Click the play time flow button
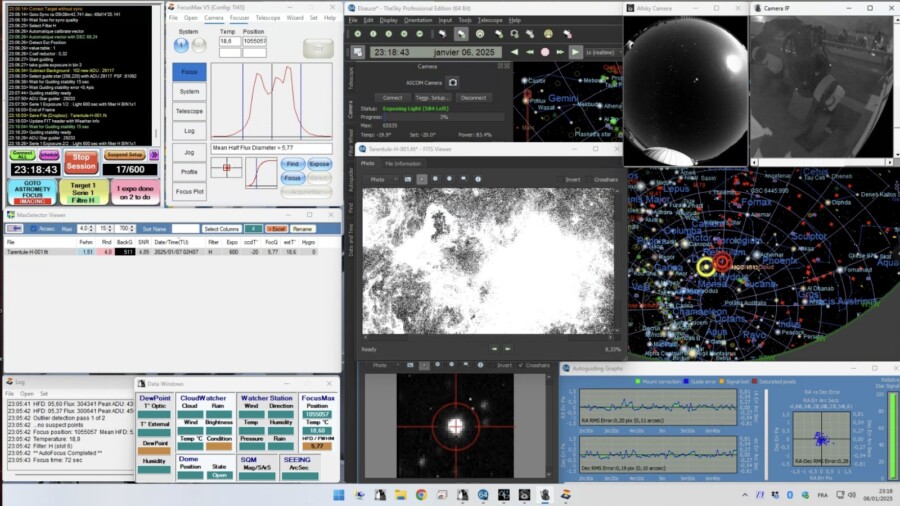 coord(575,52)
